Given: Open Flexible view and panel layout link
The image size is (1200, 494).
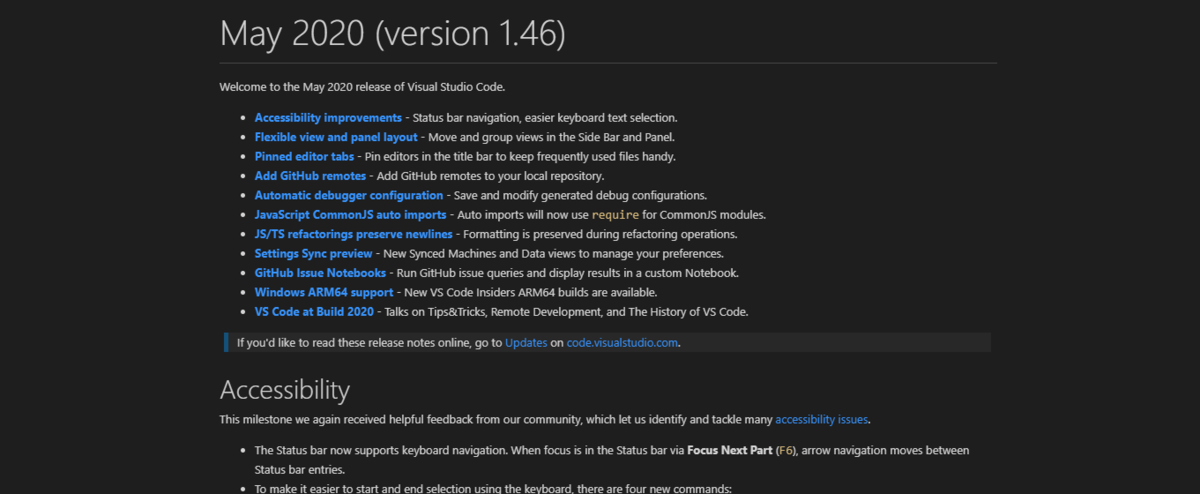Looking at the screenshot, I should pyautogui.click(x=335, y=137).
